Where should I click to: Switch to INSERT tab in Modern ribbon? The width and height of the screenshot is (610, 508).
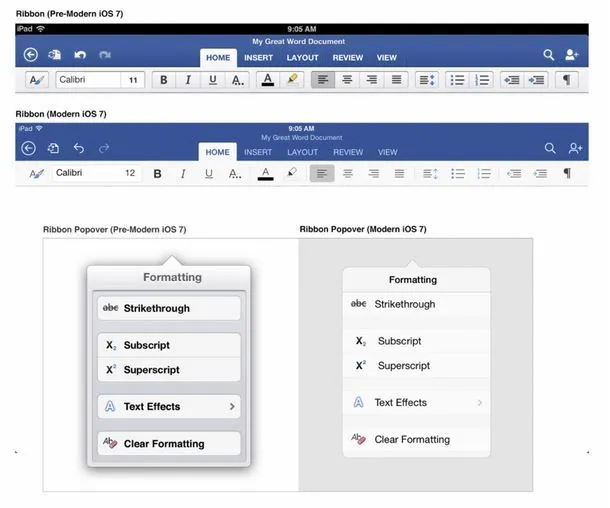pos(258,152)
